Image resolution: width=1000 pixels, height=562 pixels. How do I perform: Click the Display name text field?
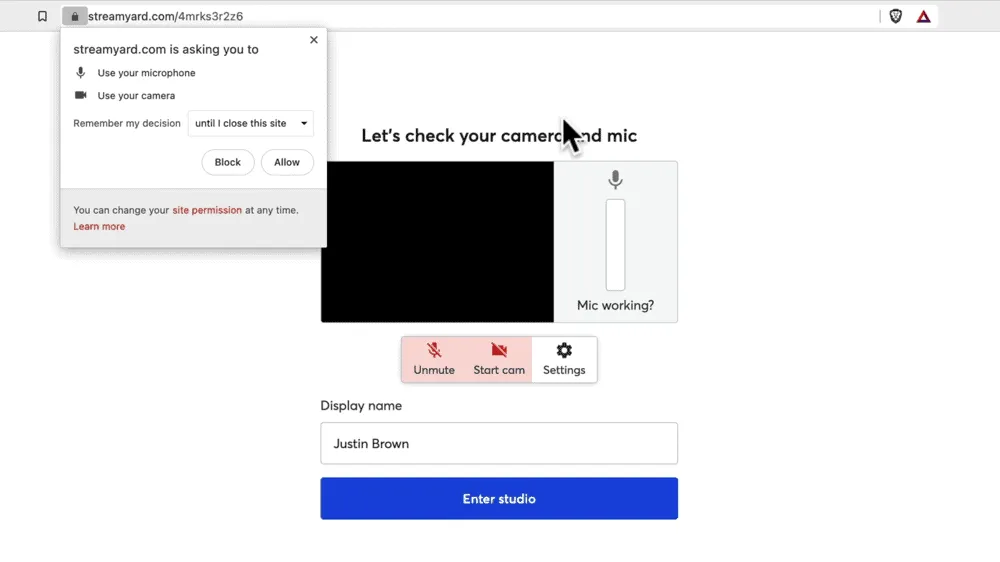point(499,443)
